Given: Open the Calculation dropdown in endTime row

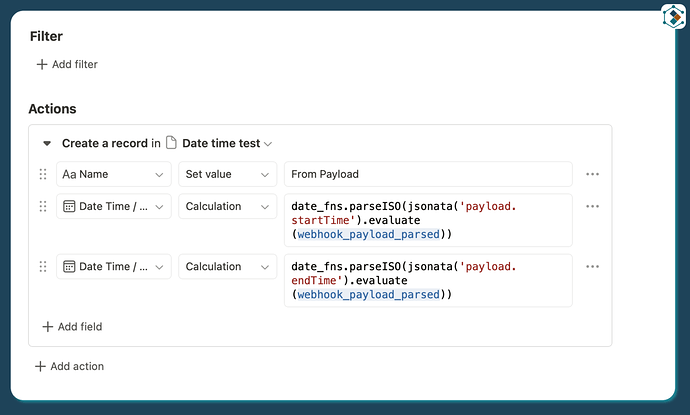Looking at the screenshot, I should [x=228, y=267].
